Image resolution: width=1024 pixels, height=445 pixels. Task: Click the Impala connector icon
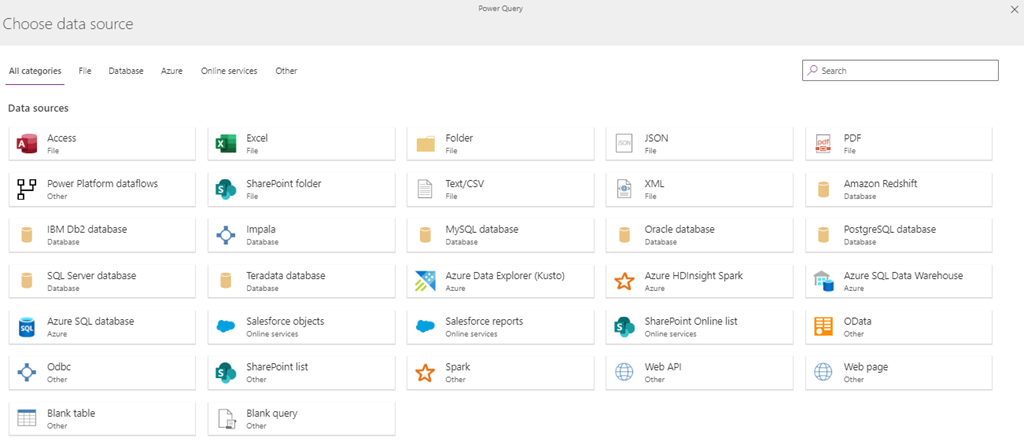point(226,235)
